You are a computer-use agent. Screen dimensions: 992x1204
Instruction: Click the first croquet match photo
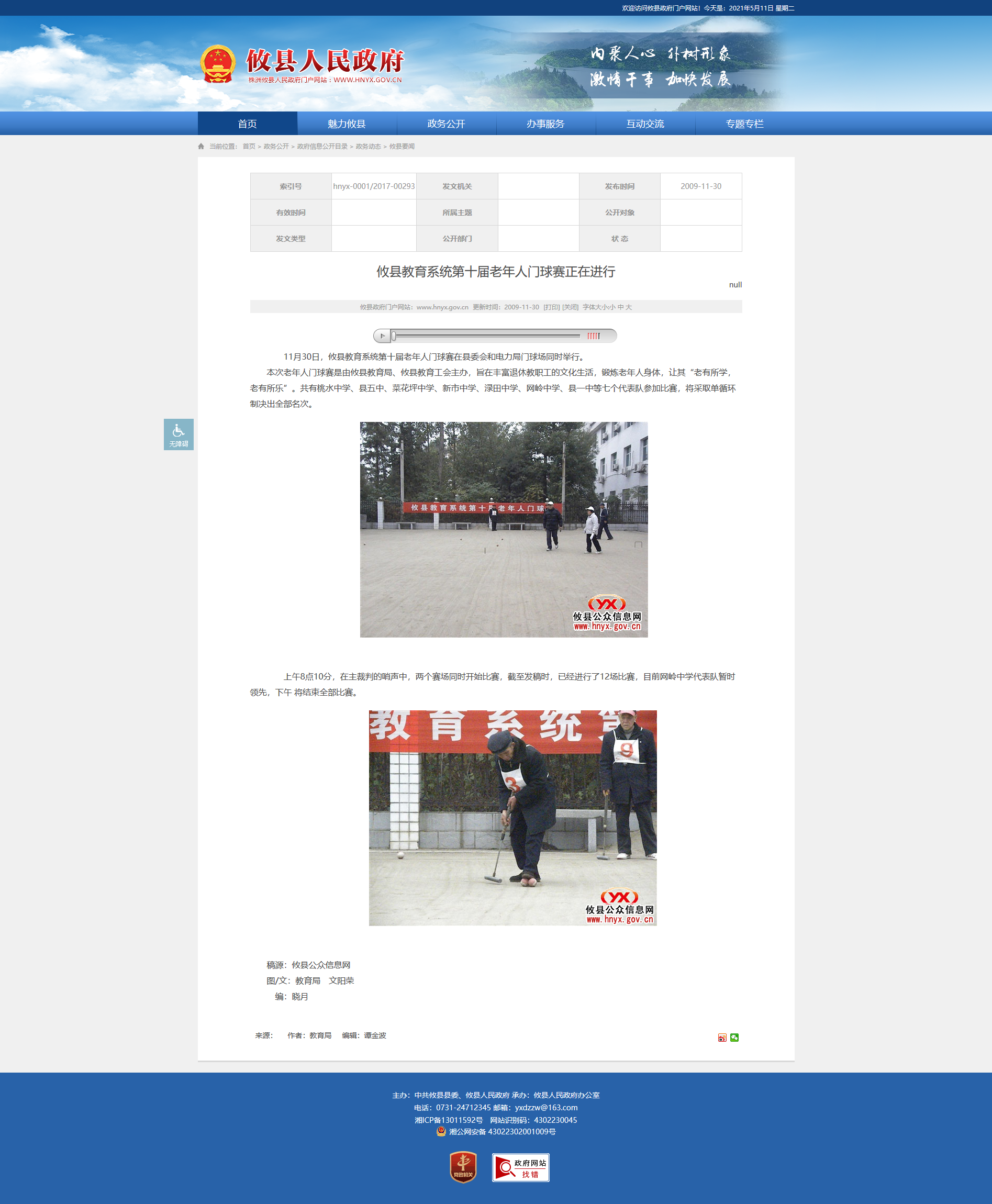pyautogui.click(x=504, y=529)
